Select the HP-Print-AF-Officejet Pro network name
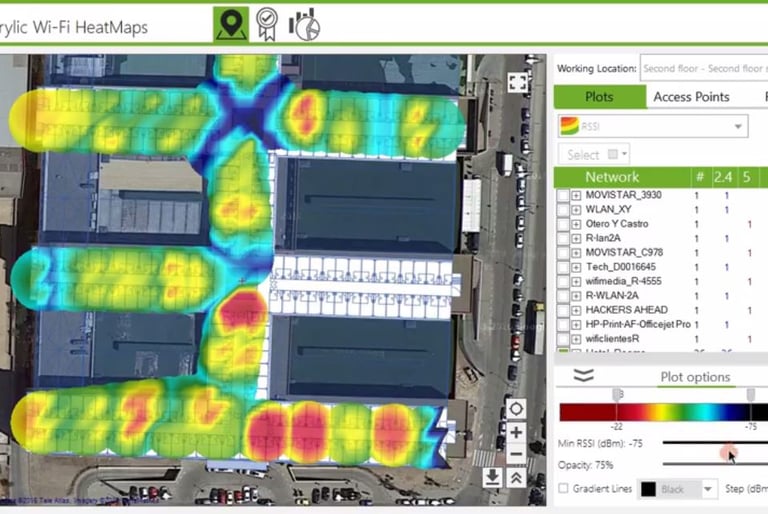The image size is (768, 514). point(638,324)
